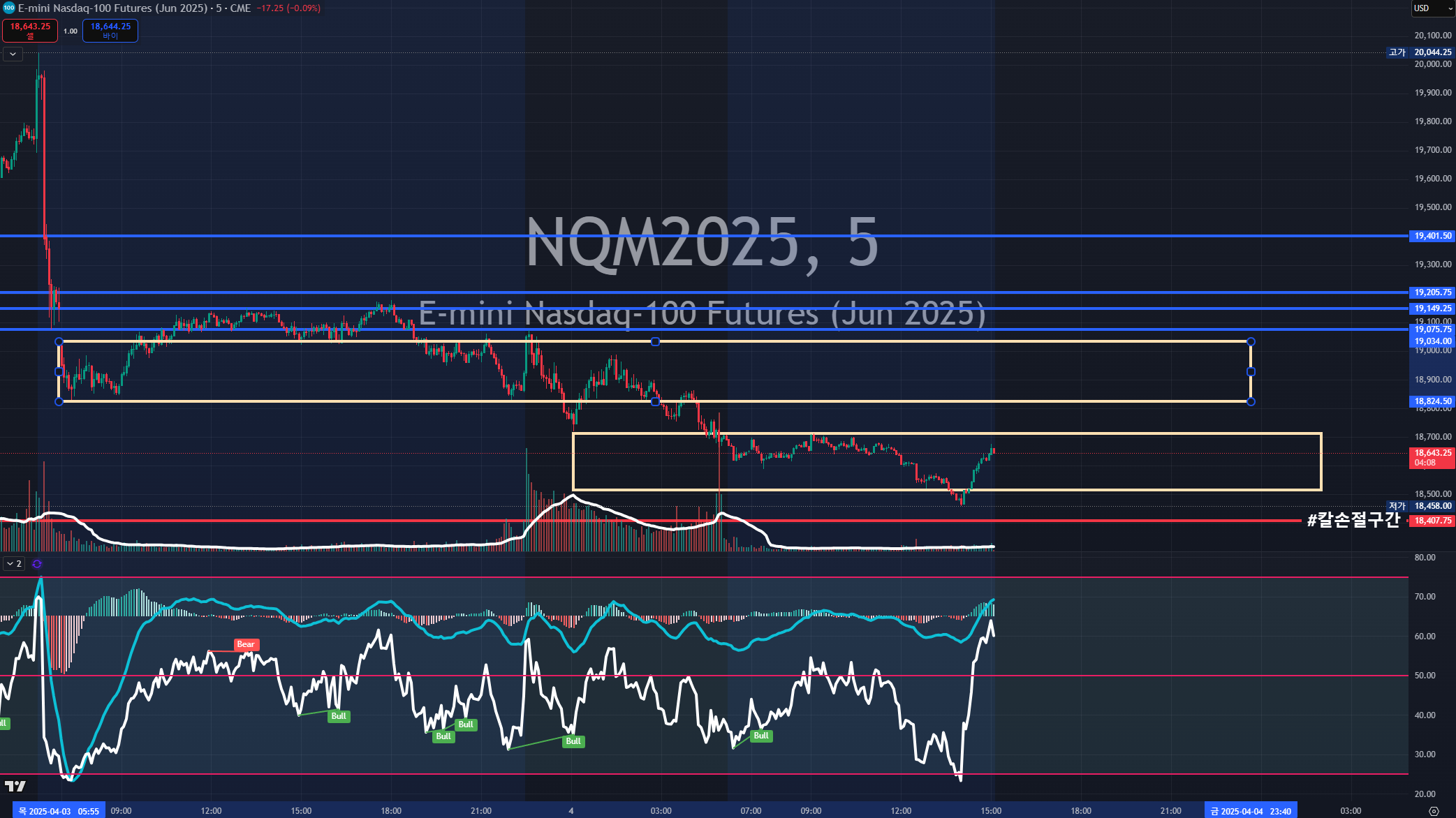Click the day 4 marker on time axis
Screen dimensions: 1456x818
571,811
